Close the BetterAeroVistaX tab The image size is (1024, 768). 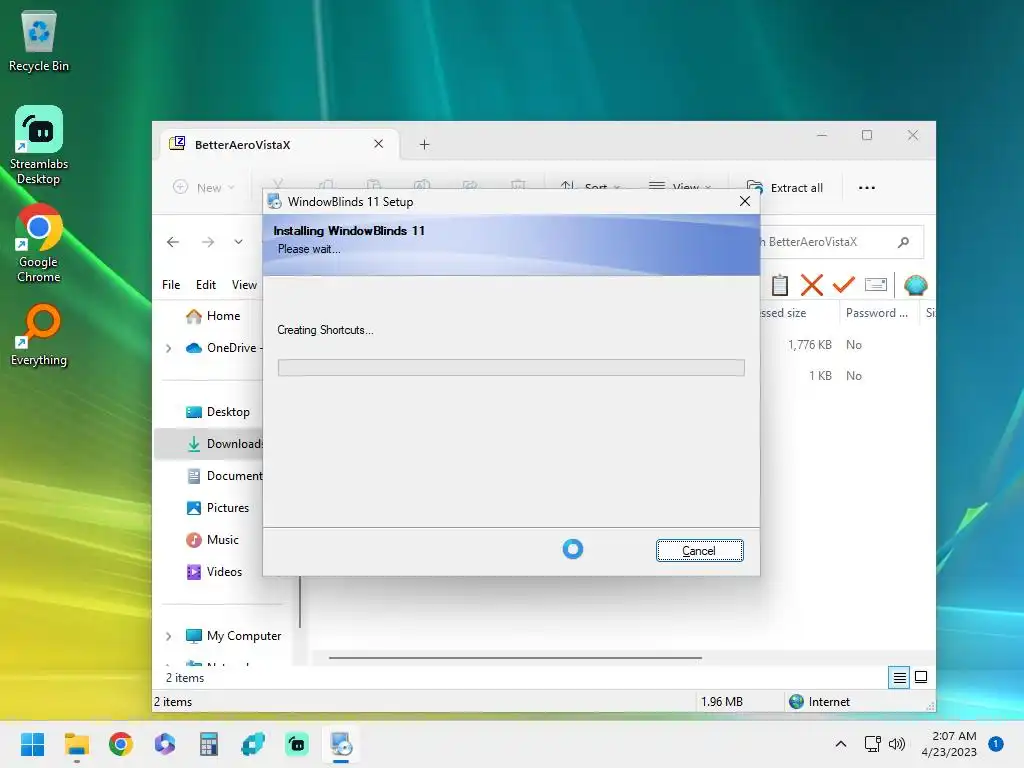pyautogui.click(x=378, y=144)
